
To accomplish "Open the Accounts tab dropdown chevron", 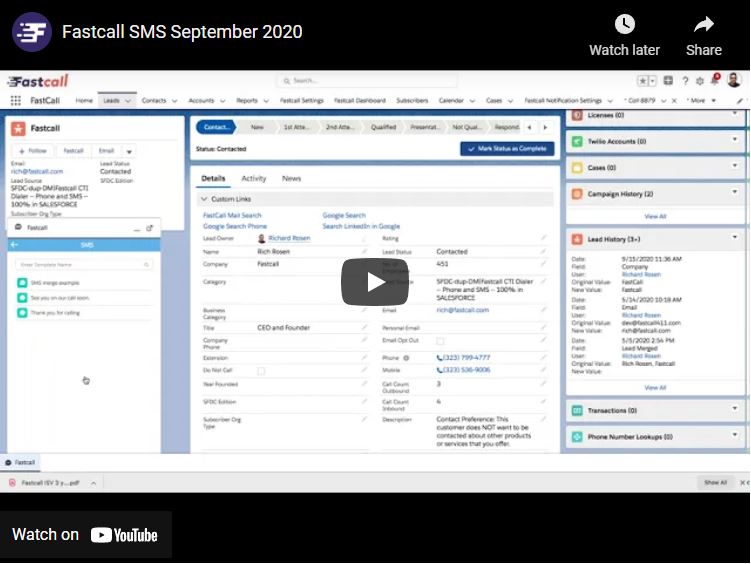I will pyautogui.click(x=222, y=101).
